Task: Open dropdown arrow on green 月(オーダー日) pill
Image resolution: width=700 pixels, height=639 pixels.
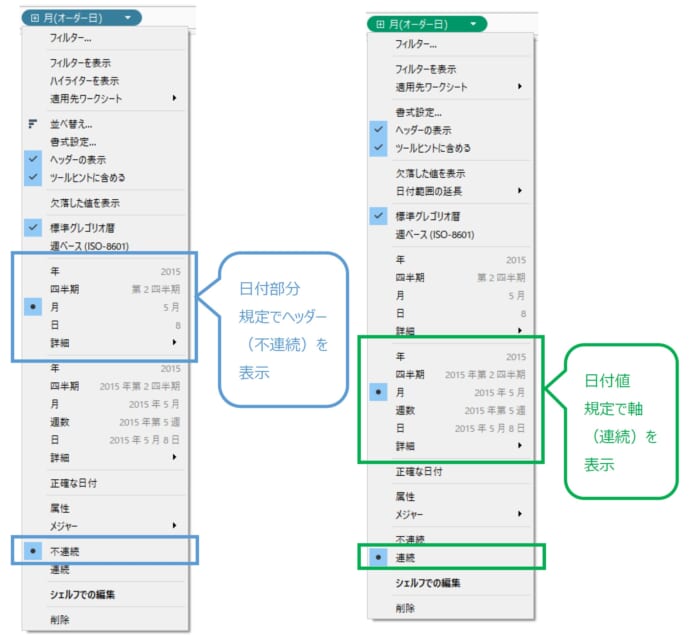Action: 473,24
